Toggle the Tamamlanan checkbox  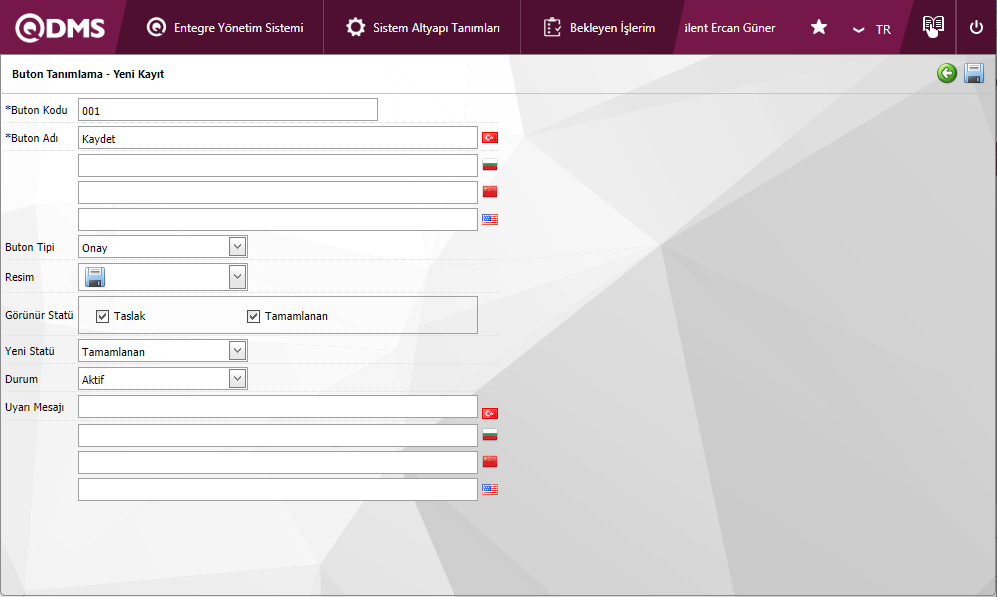[x=253, y=316]
